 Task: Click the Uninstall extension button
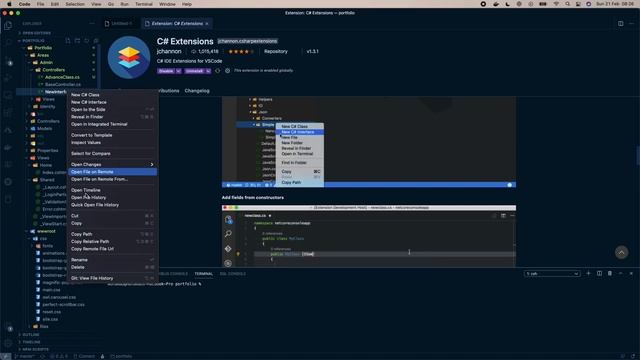pos(195,71)
